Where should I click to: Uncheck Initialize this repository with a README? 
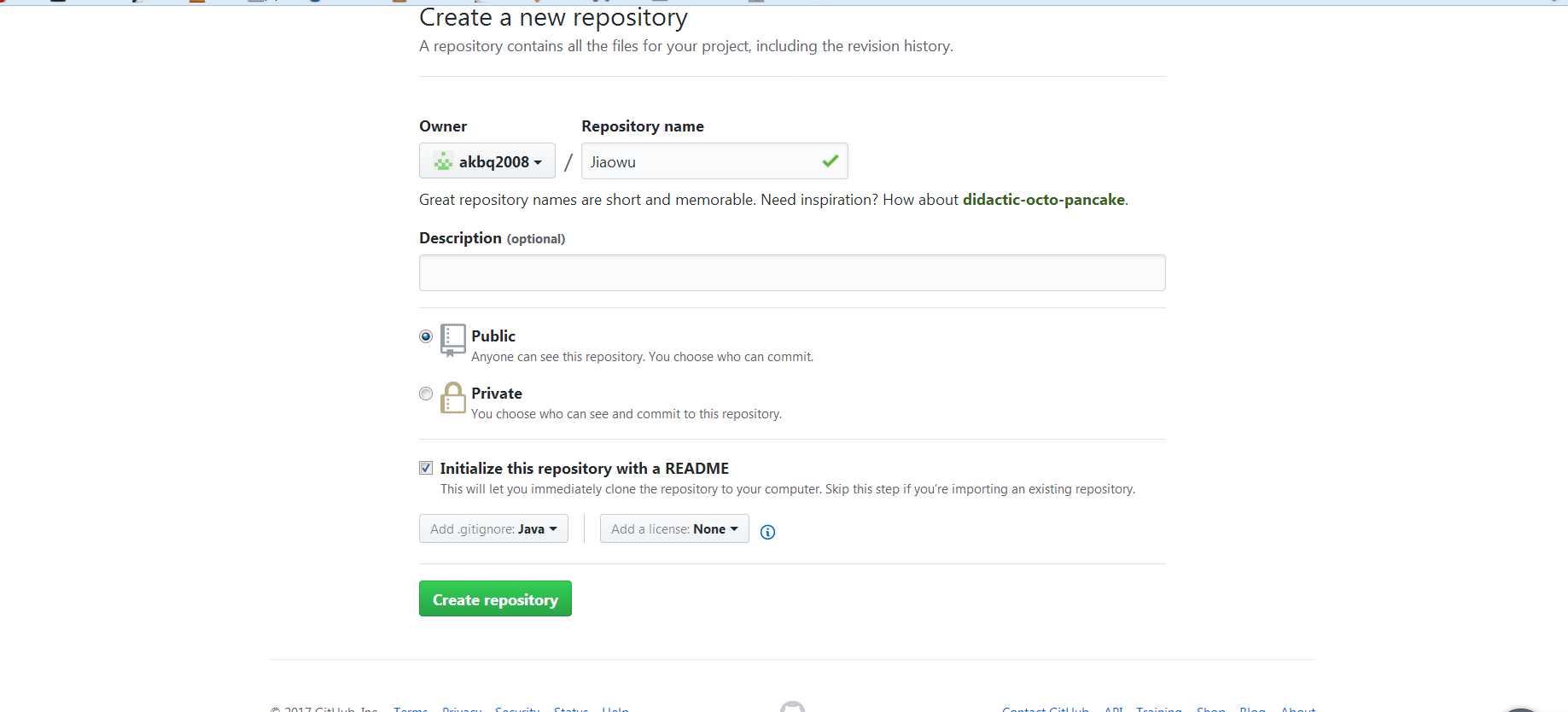426,468
